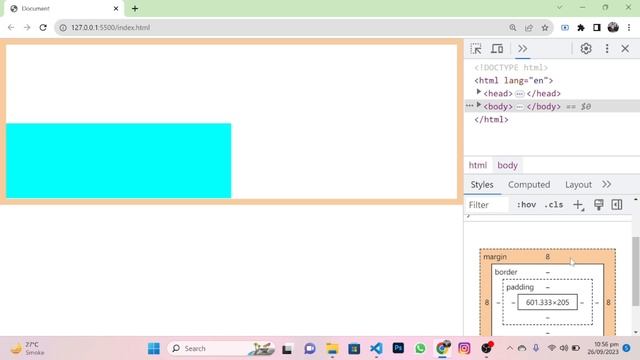Click the body breadcrumb
The height and width of the screenshot is (360, 640).
click(507, 165)
